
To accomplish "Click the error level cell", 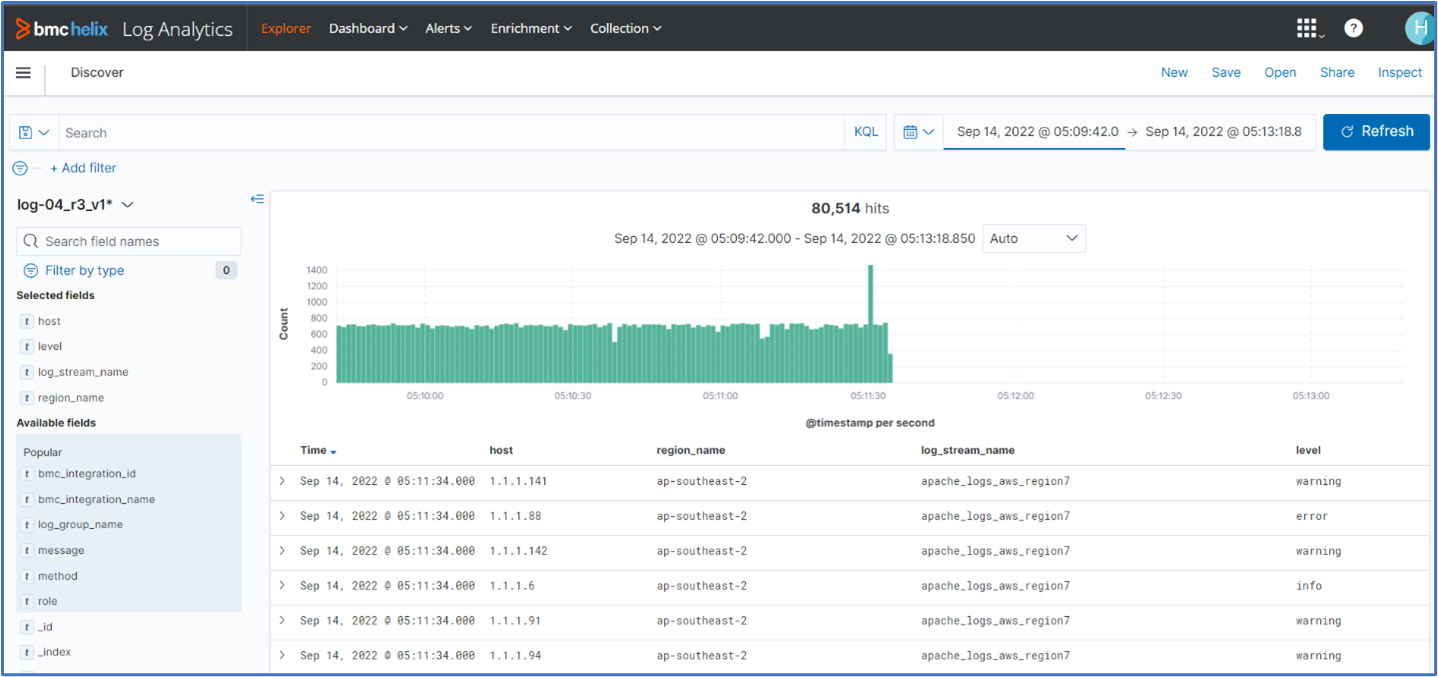I will coord(1312,516).
